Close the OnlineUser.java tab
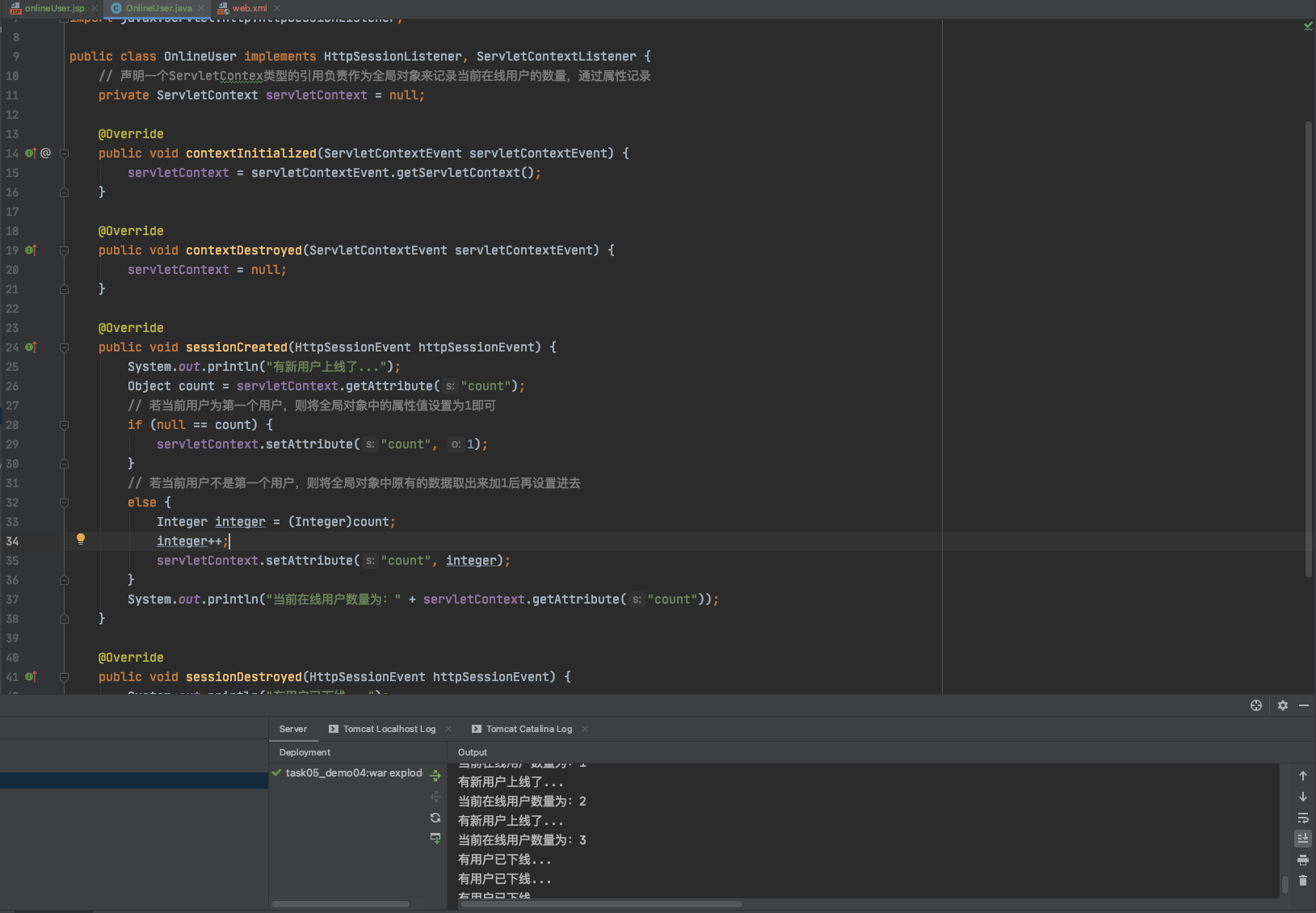This screenshot has width=1316, height=913. coord(201,8)
